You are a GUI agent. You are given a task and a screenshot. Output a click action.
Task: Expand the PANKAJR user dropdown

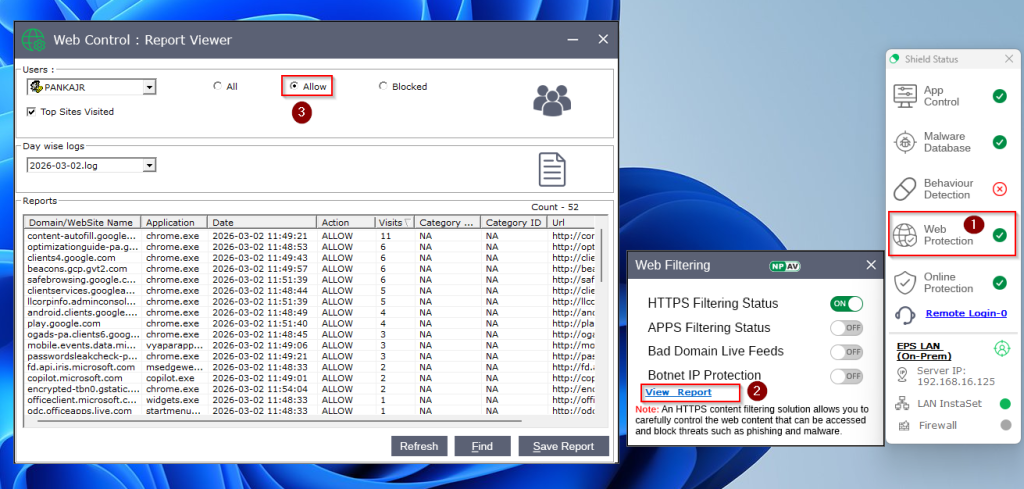tap(149, 88)
